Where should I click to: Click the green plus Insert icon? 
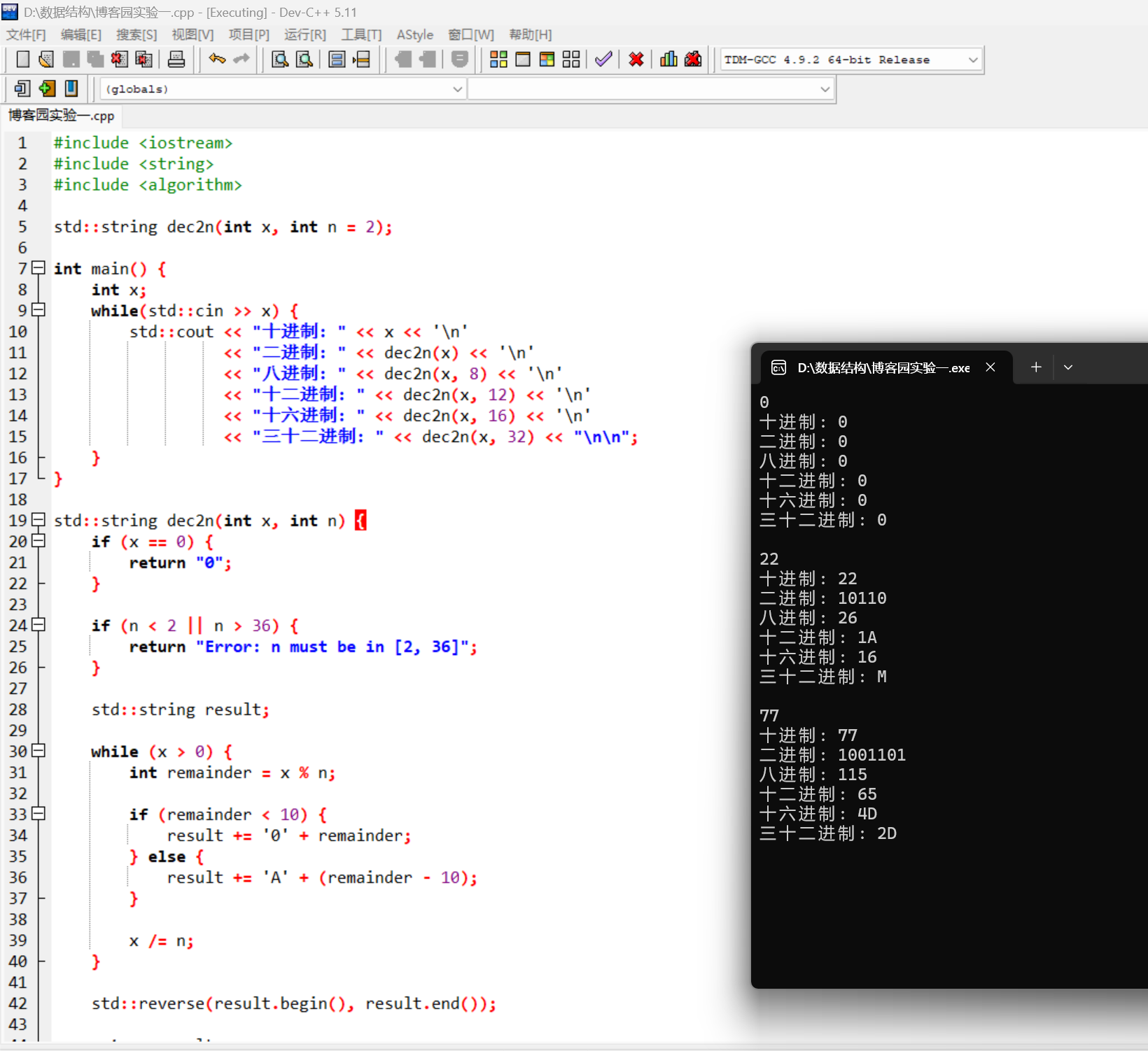[x=47, y=88]
